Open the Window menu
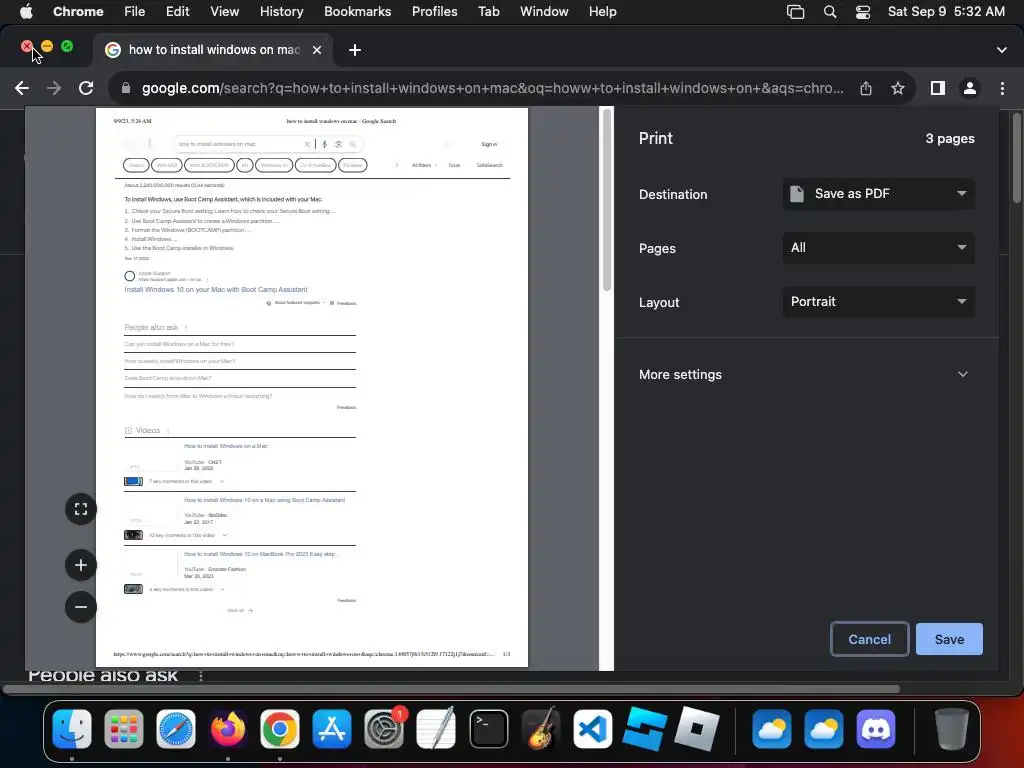The width and height of the screenshot is (1024, 768). tap(544, 12)
